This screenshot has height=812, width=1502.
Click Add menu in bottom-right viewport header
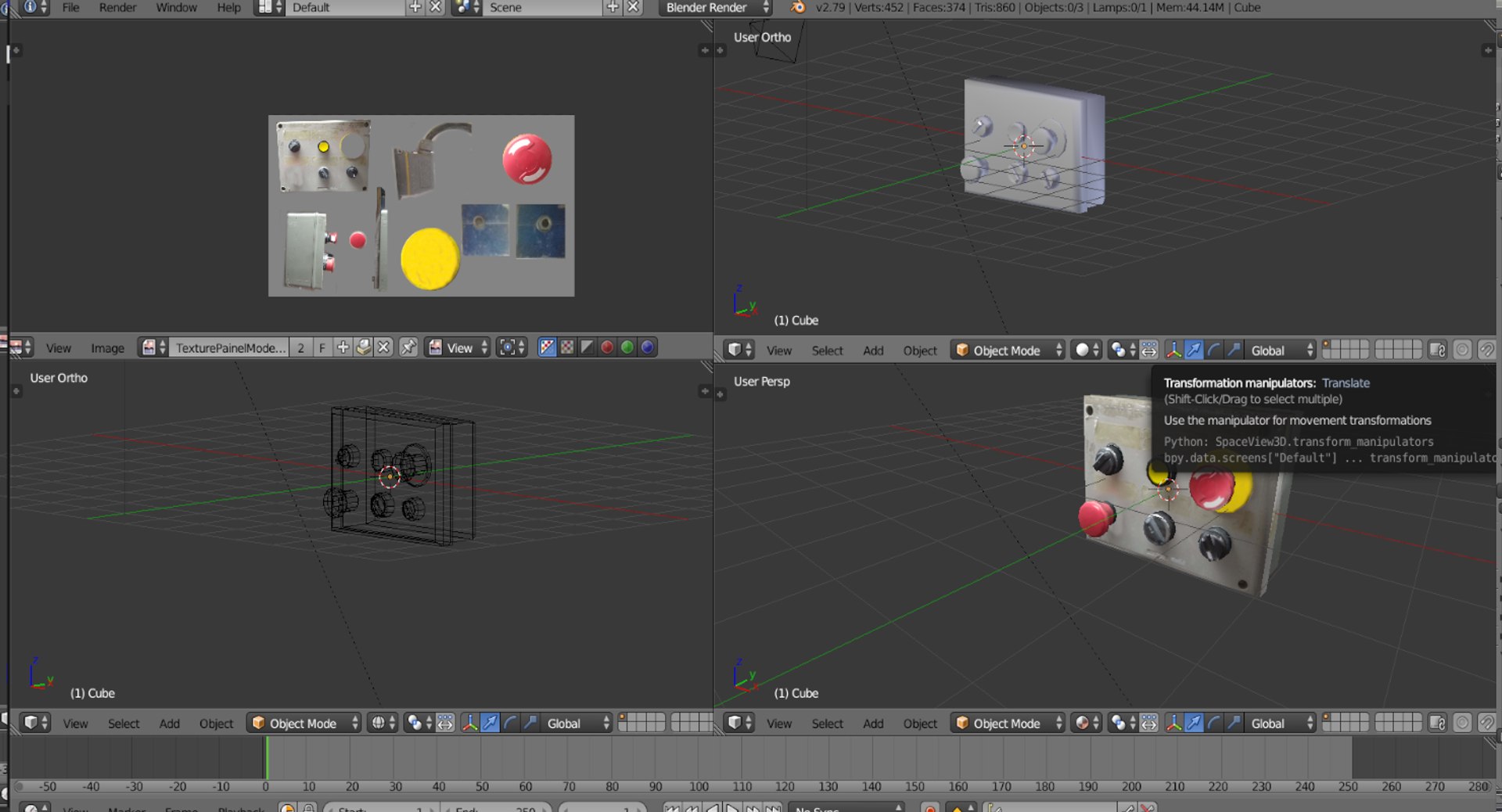873,724
